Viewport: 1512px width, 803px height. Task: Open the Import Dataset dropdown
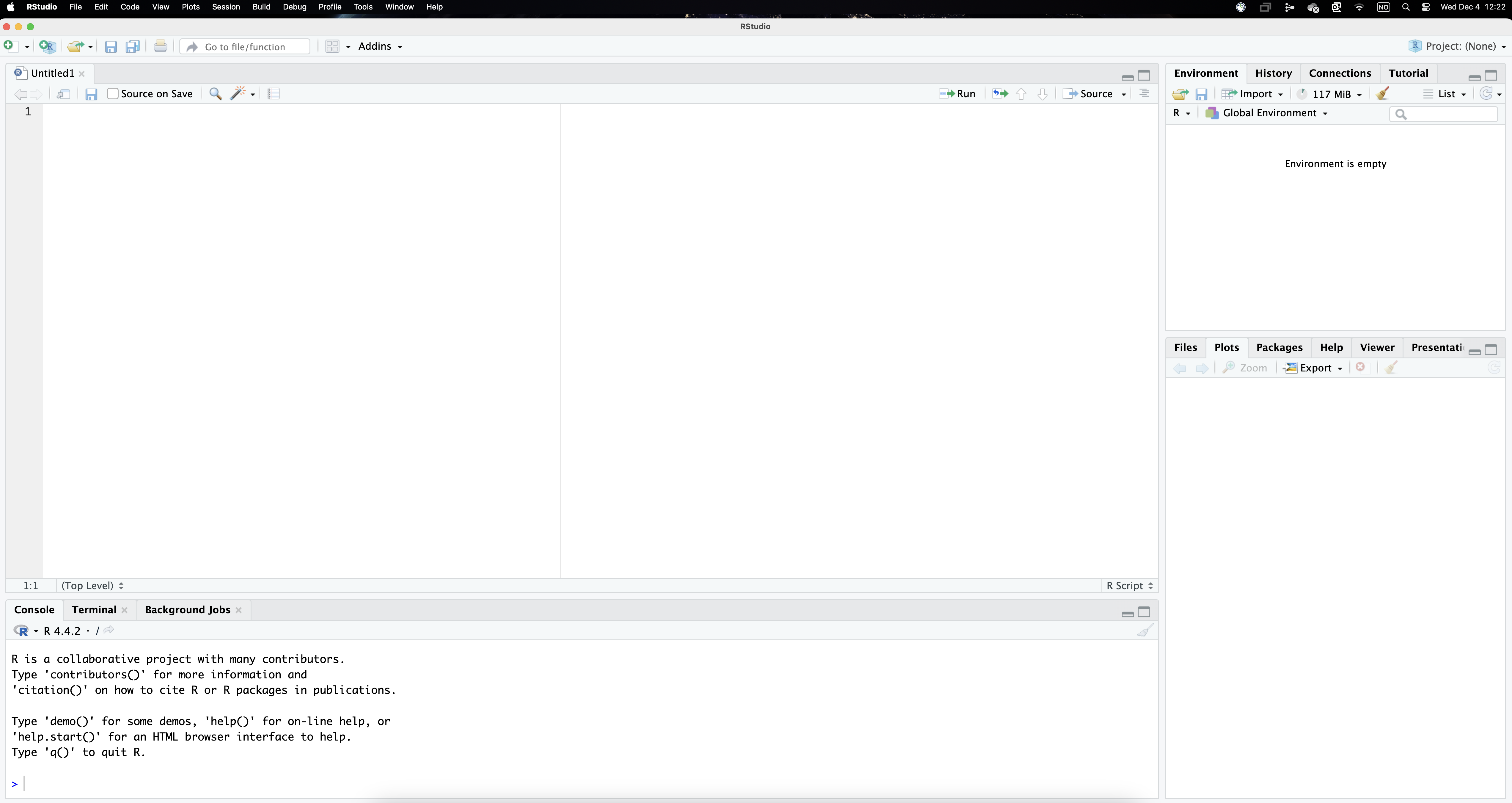coord(1254,94)
